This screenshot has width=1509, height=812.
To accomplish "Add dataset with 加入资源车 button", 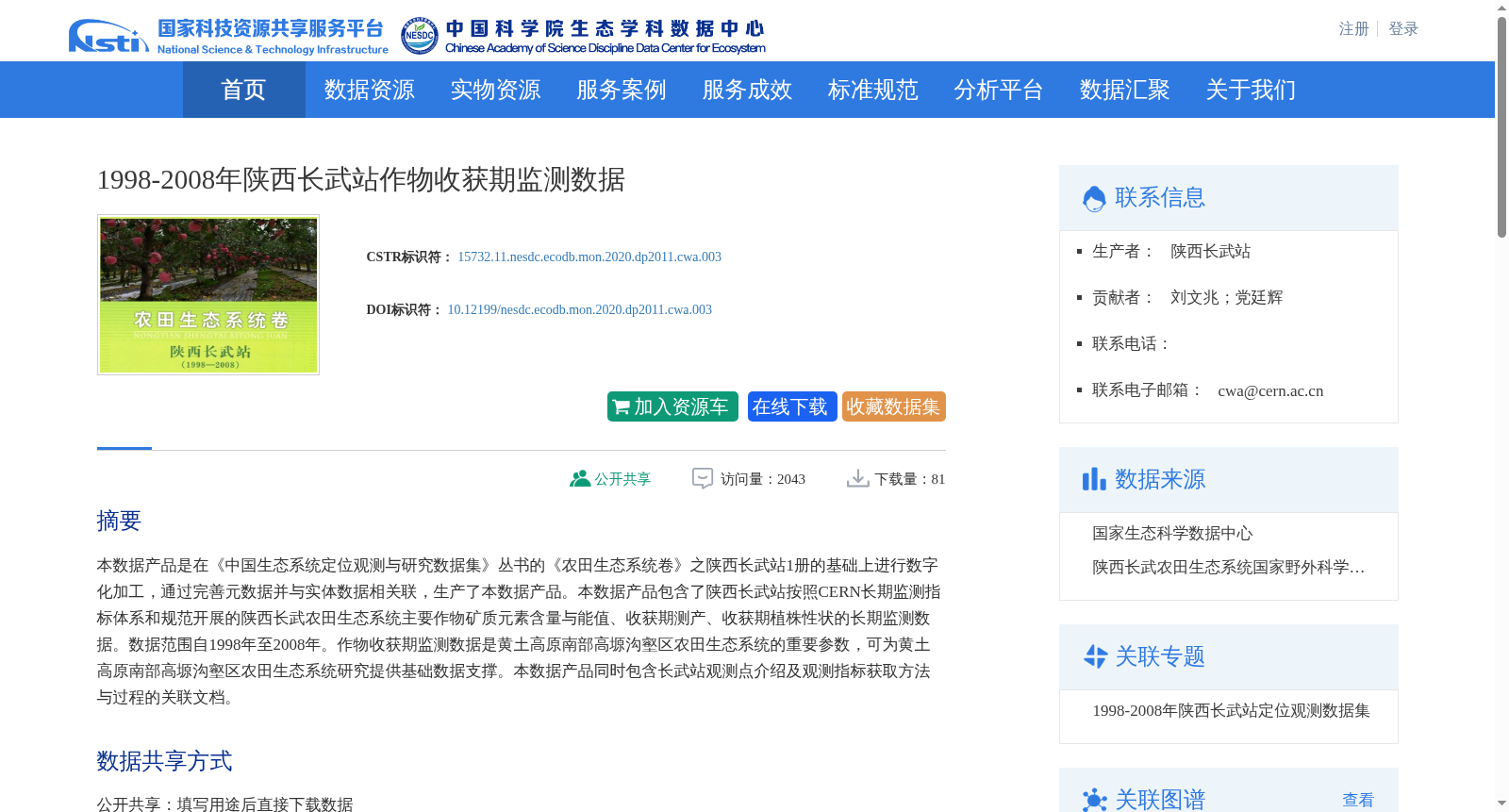I will pyautogui.click(x=672, y=406).
